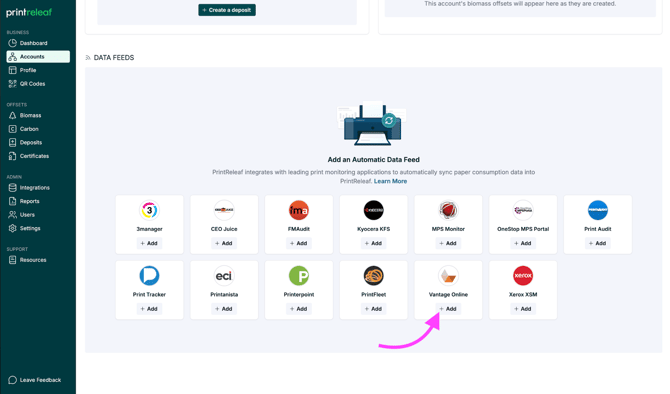
Task: Add the 3manager data feed
Action: [149, 243]
